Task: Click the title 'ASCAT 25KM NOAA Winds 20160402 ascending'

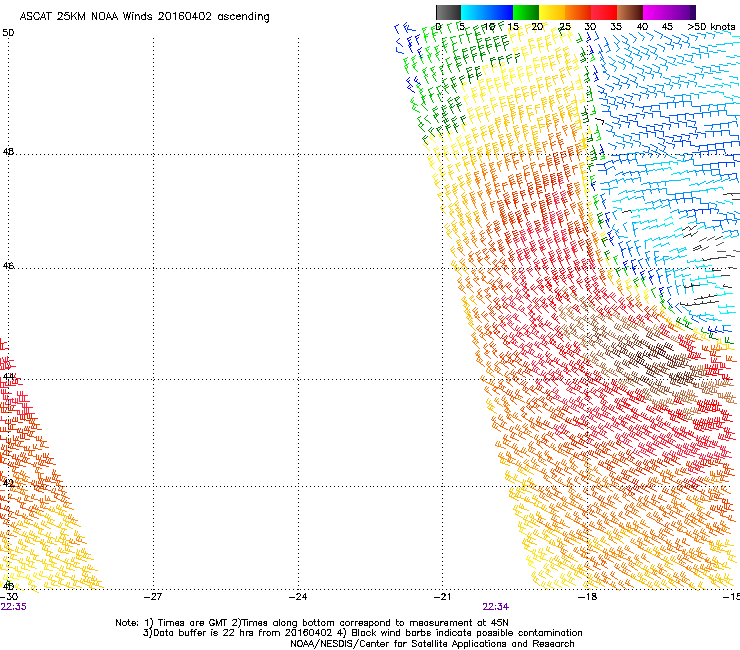Action: tap(144, 17)
